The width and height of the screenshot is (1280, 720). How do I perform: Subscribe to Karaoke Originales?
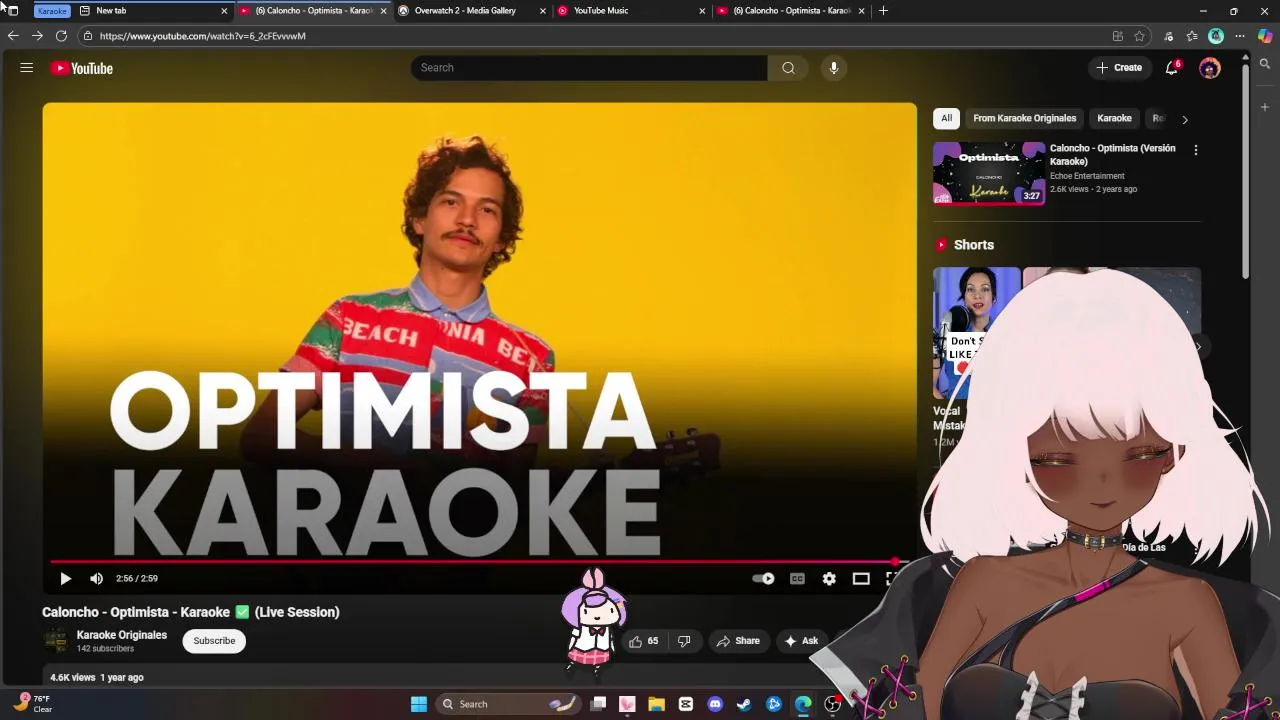214,641
